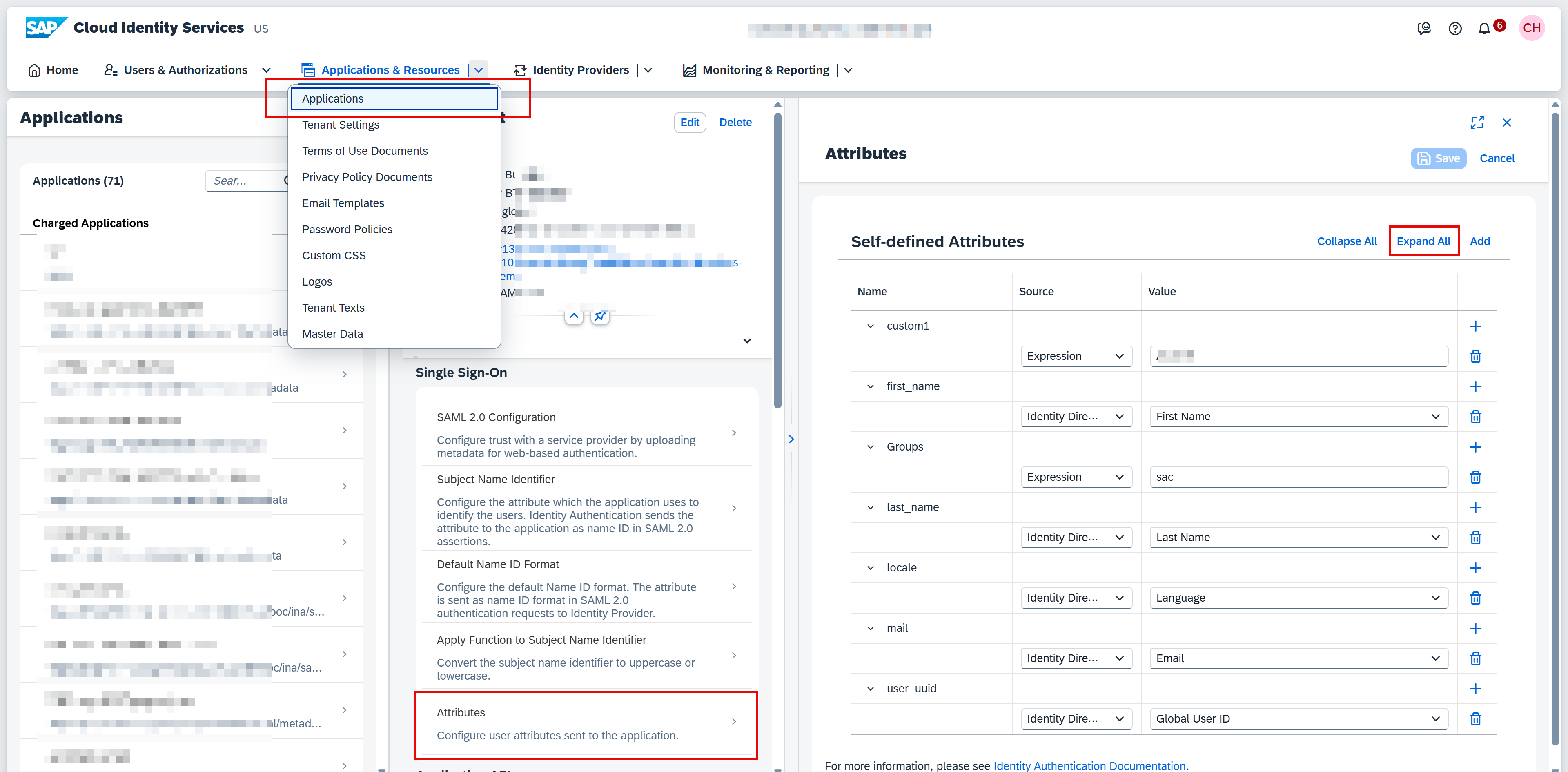1568x772 pixels.
Task: Add value to custom1 attribute plus icon
Action: [1475, 326]
